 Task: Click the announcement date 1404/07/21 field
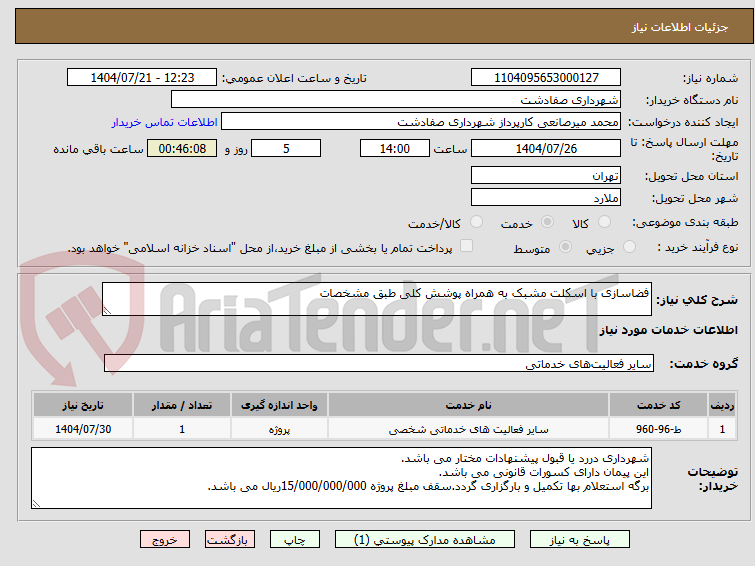click(x=142, y=78)
